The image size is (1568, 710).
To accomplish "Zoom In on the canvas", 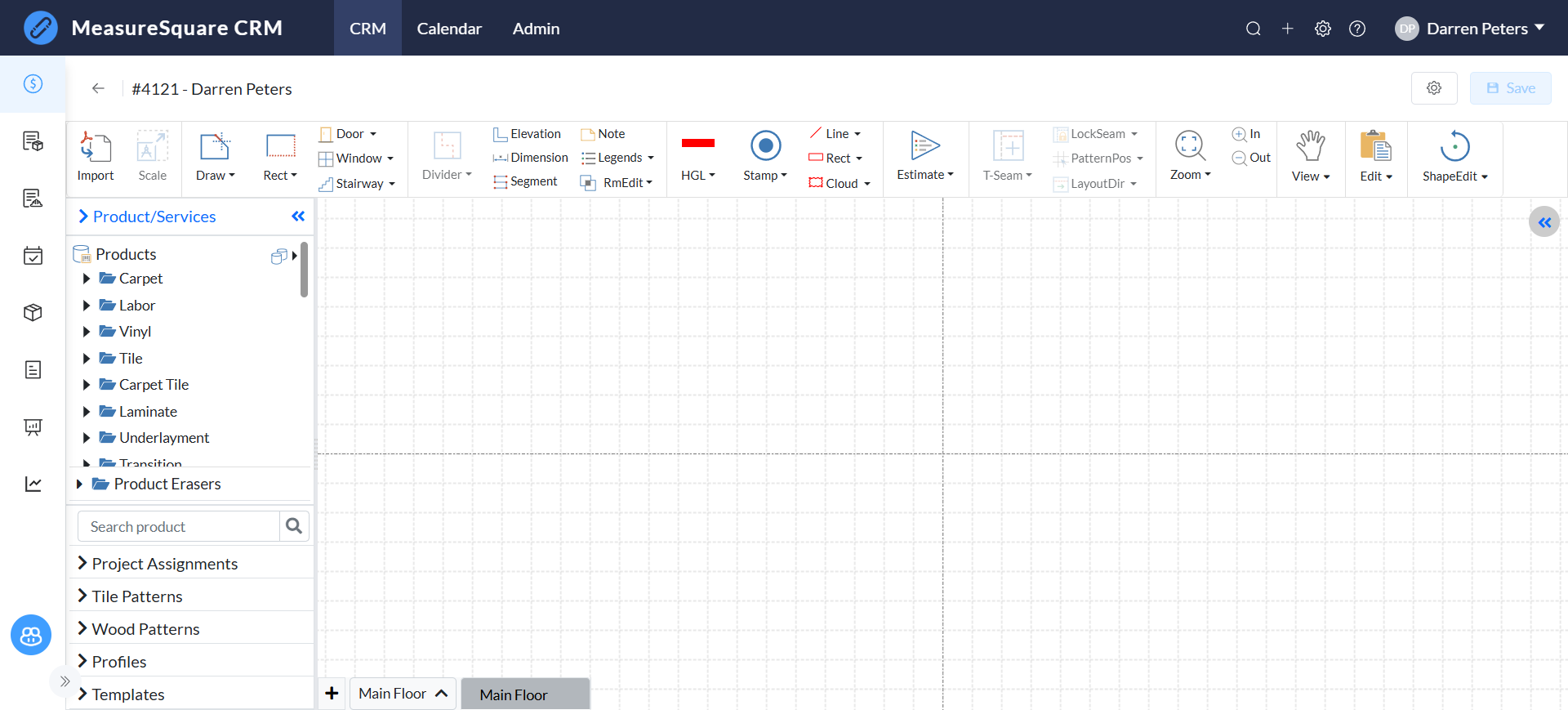I will point(1246,134).
